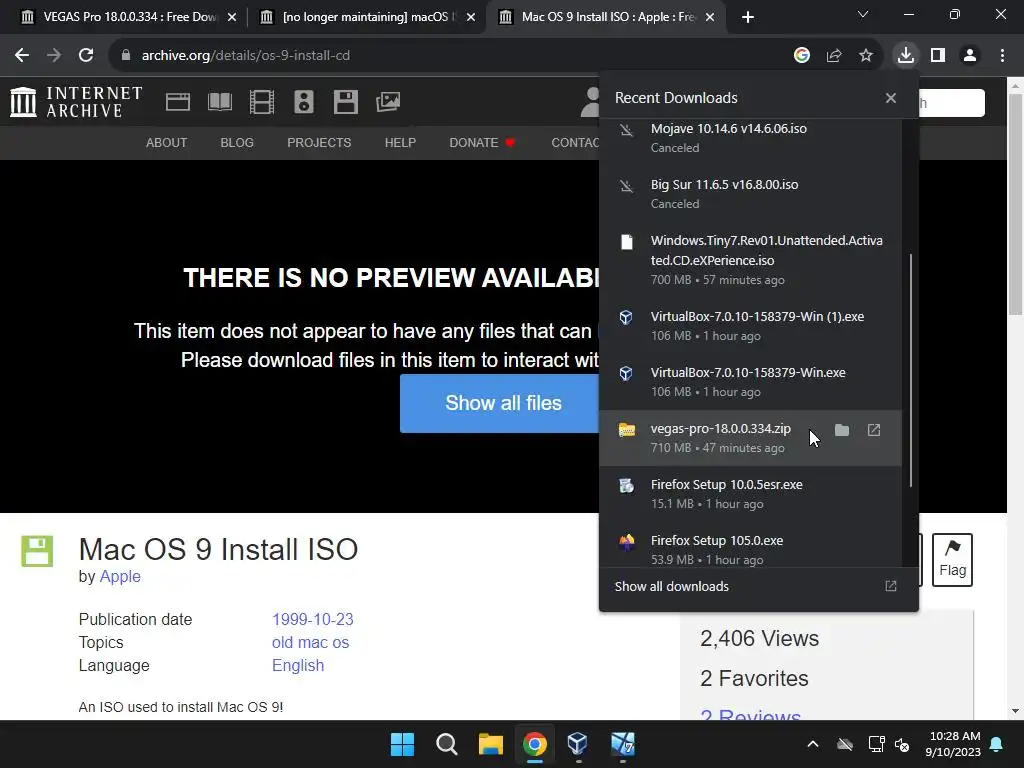The image size is (1024, 768).
Task: Open Windows.Tiny7 iso download entry
Action: [x=751, y=260]
